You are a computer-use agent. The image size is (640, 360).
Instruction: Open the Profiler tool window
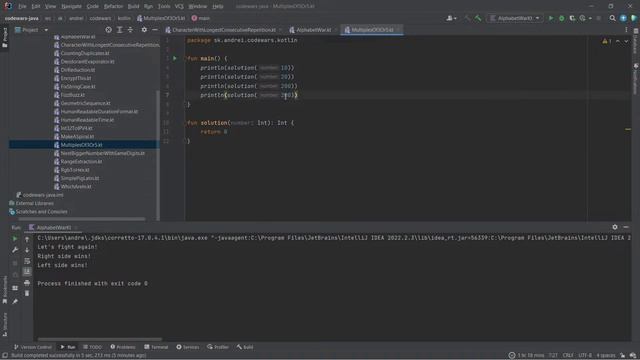point(218,347)
